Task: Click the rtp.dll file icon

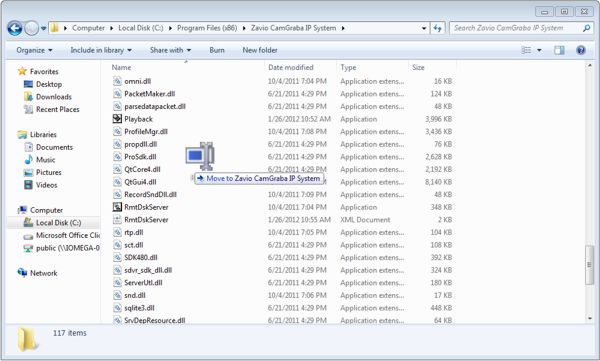Action: (x=117, y=232)
